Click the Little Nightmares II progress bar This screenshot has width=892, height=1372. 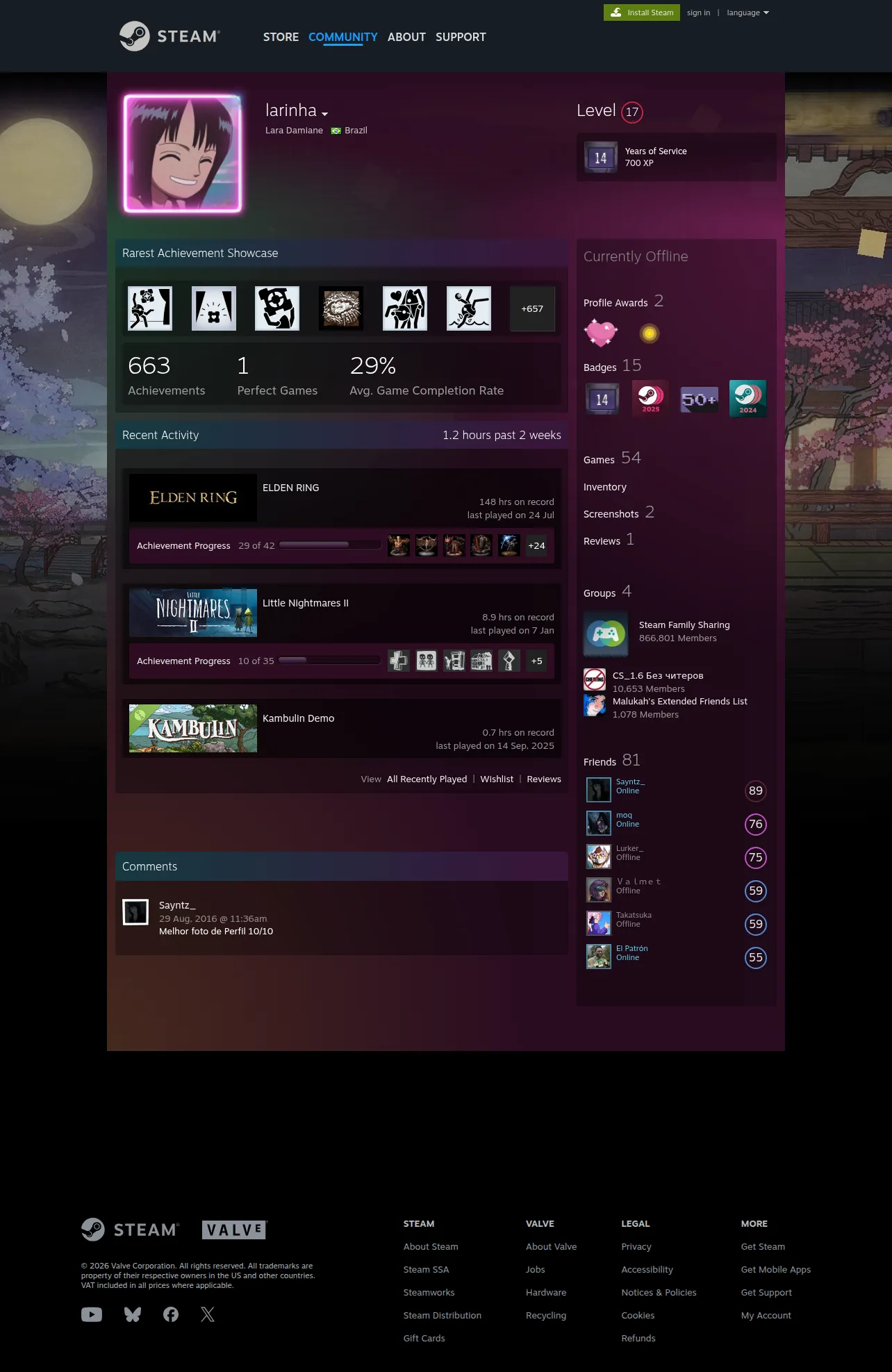pyautogui.click(x=330, y=661)
